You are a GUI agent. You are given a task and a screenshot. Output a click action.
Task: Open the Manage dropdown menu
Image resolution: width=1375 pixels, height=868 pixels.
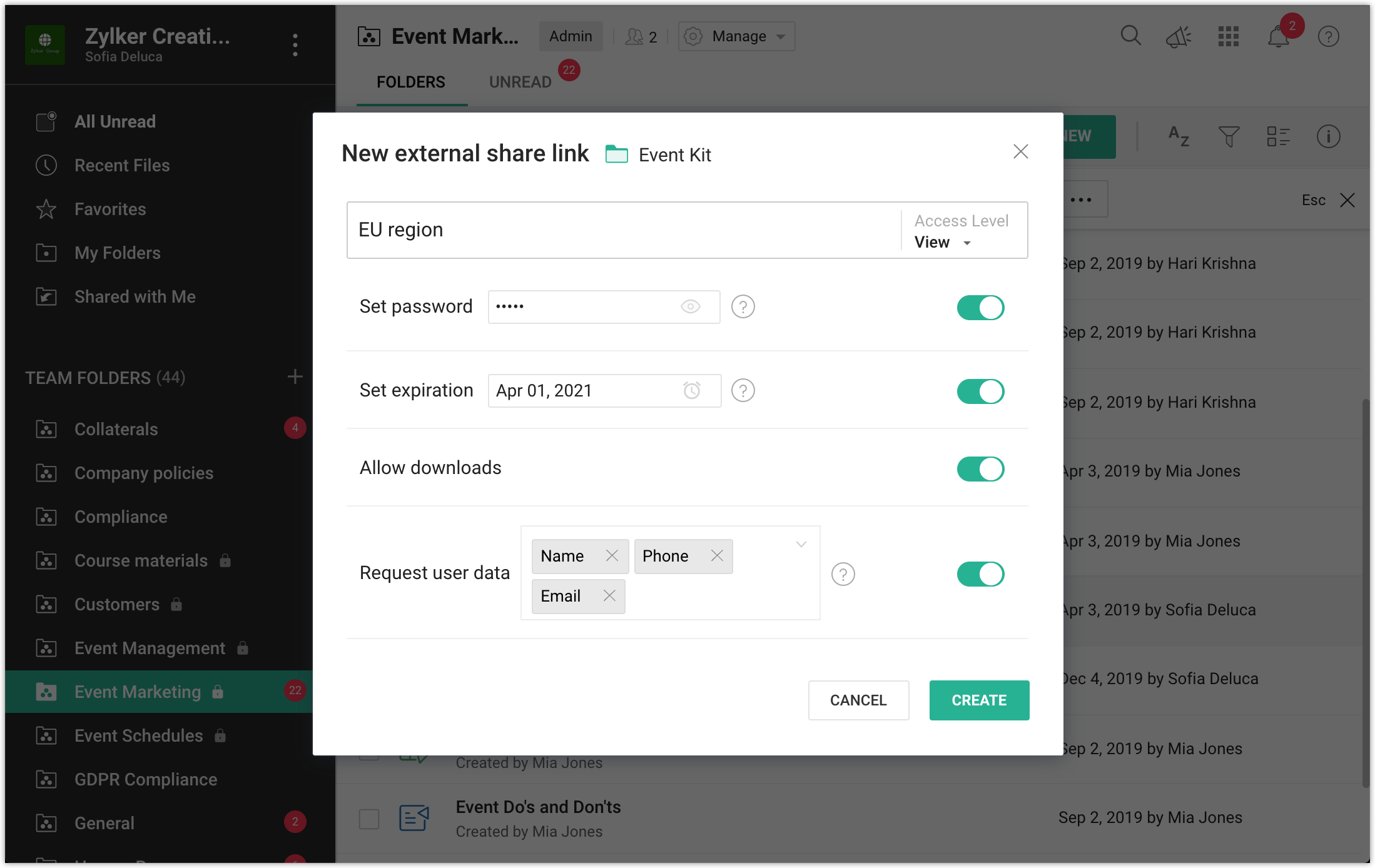click(737, 37)
